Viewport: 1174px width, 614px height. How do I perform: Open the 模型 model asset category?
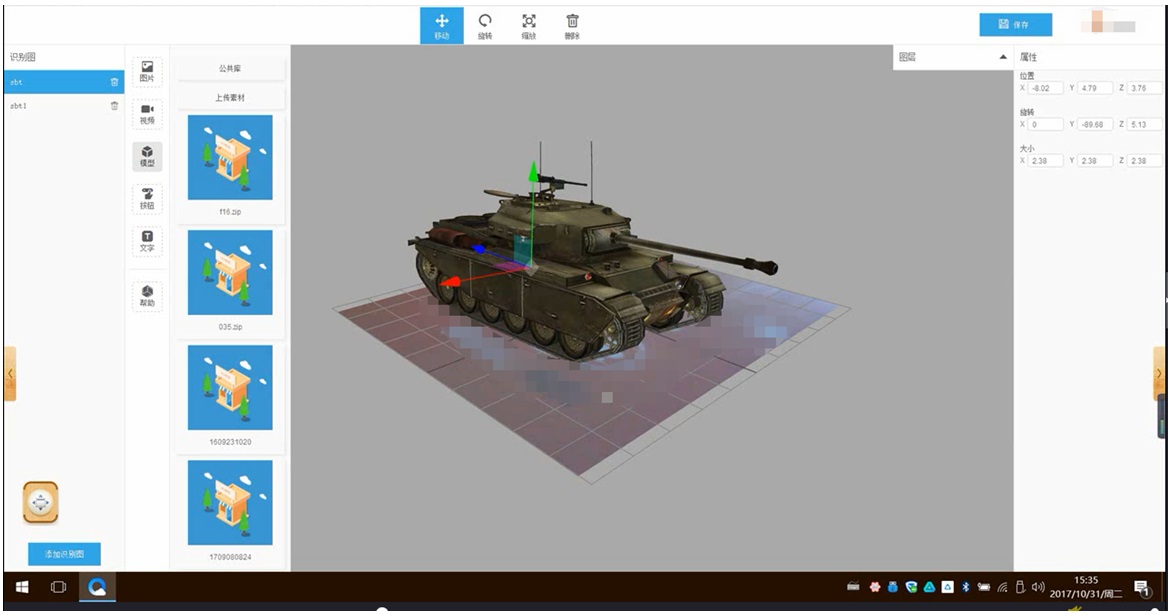[147, 156]
